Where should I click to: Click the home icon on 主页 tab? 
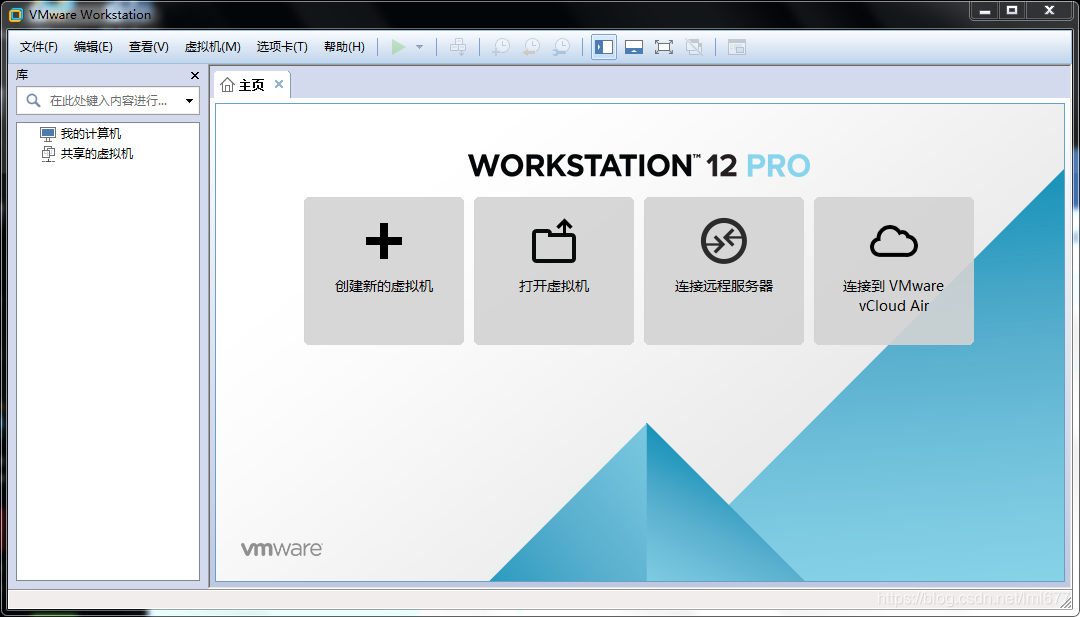pyautogui.click(x=227, y=85)
